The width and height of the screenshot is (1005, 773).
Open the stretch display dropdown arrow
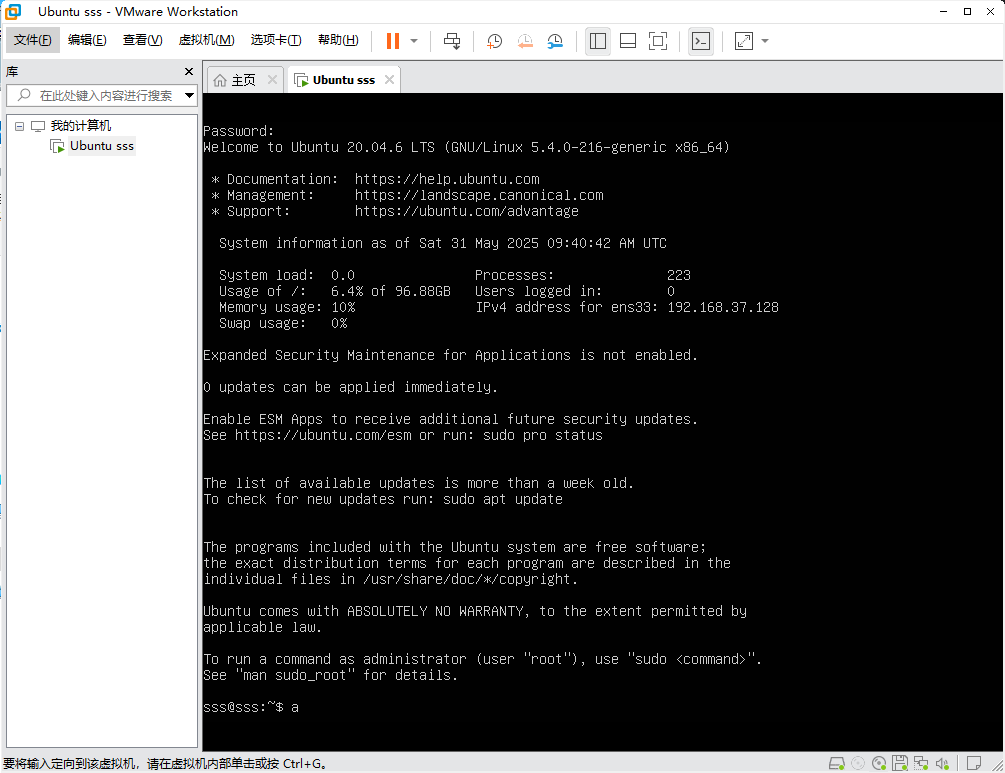[765, 41]
